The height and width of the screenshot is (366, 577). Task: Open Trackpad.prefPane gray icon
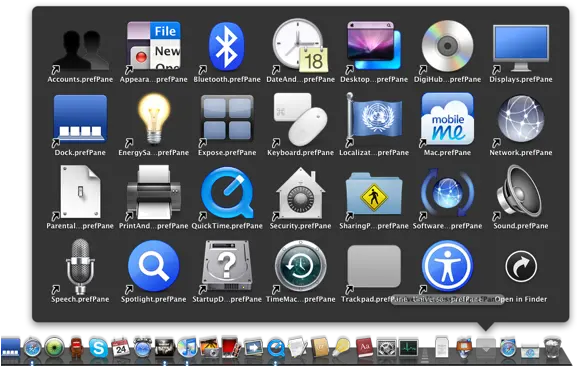pyautogui.click(x=374, y=266)
